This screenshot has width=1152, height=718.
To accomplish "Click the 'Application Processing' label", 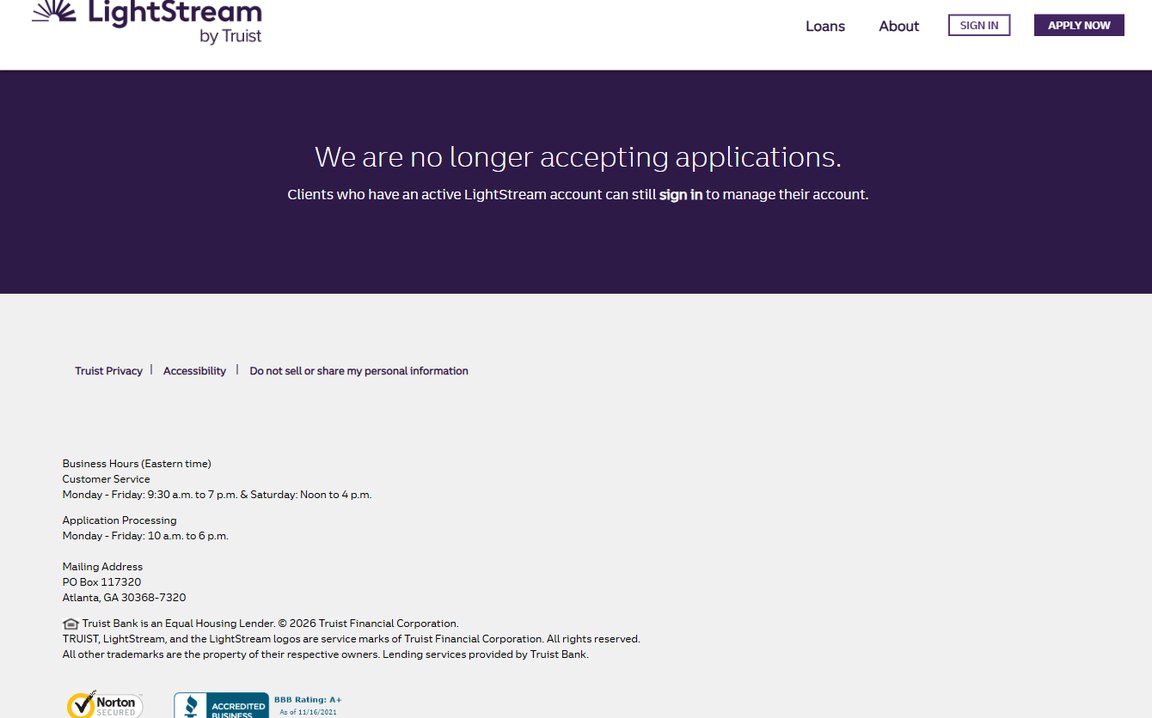I will tap(119, 520).
